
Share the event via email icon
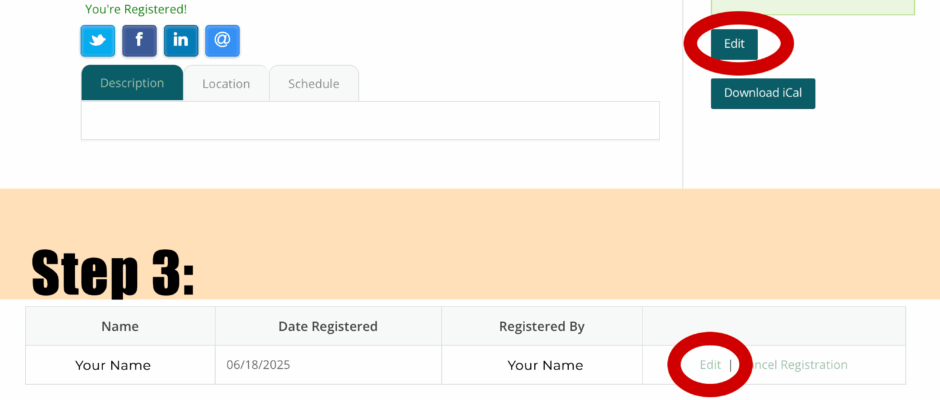pos(222,41)
